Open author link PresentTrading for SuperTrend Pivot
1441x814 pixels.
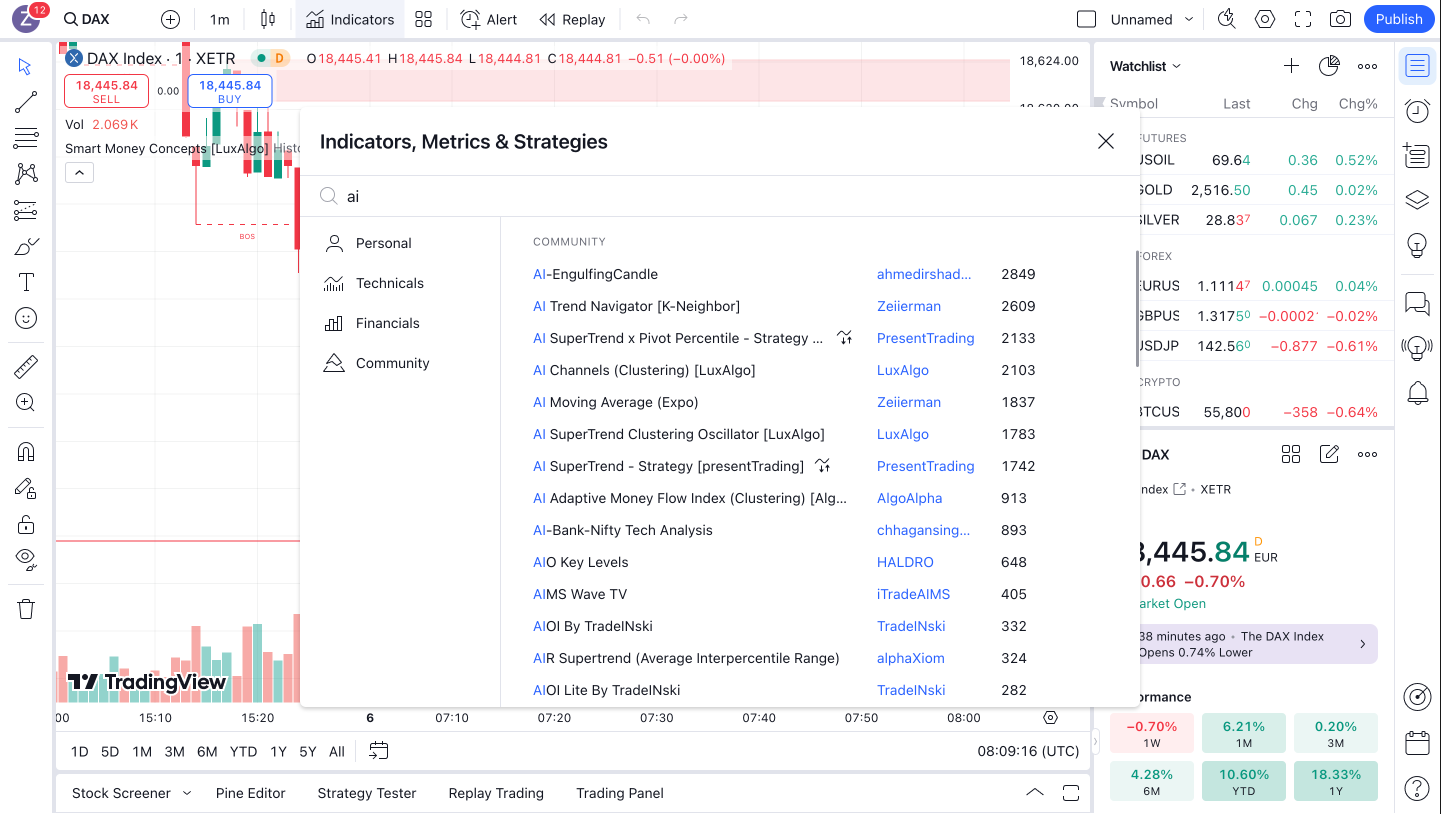[925, 338]
